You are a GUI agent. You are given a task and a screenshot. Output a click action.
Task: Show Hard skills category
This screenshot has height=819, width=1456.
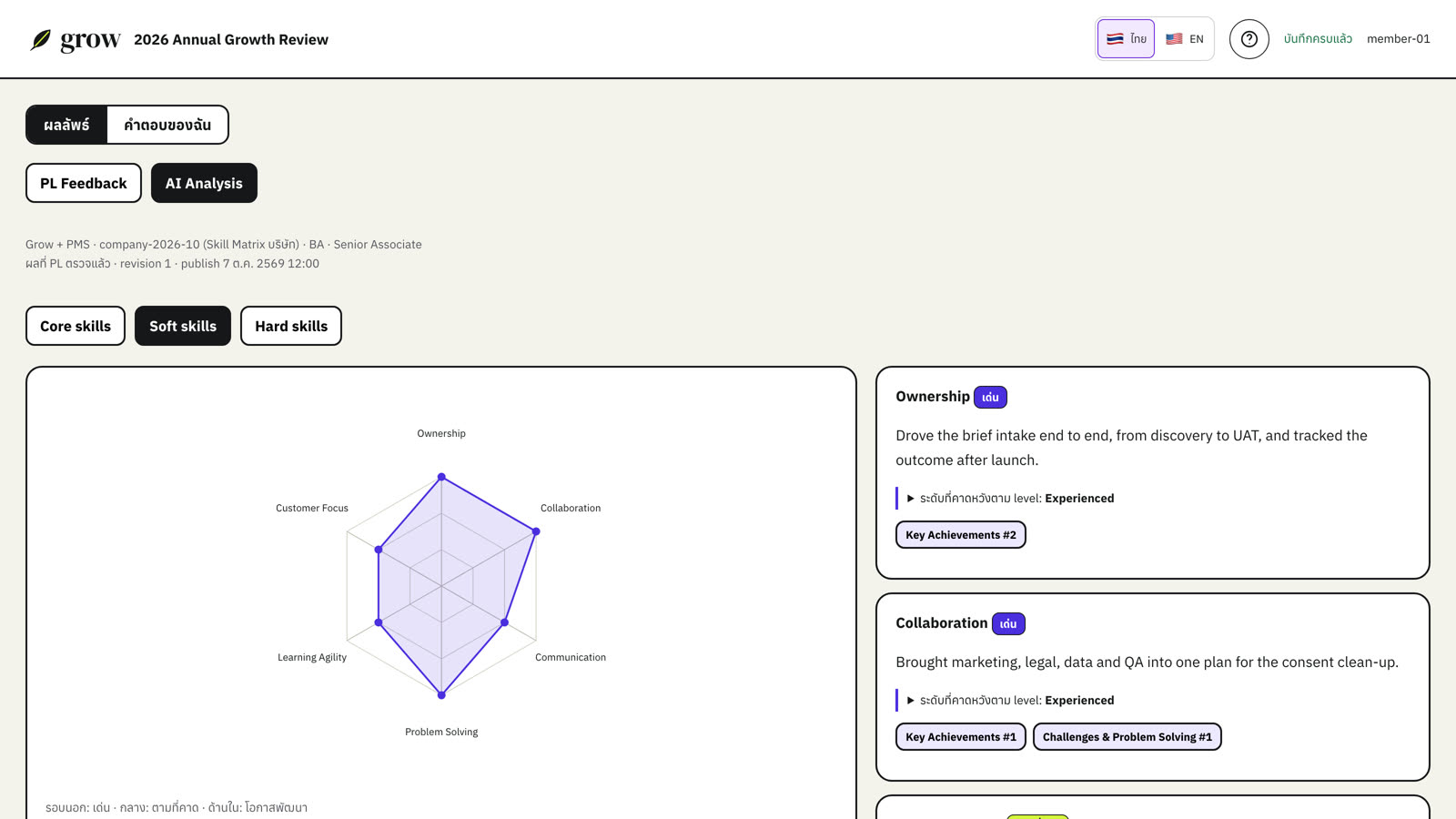point(291,326)
